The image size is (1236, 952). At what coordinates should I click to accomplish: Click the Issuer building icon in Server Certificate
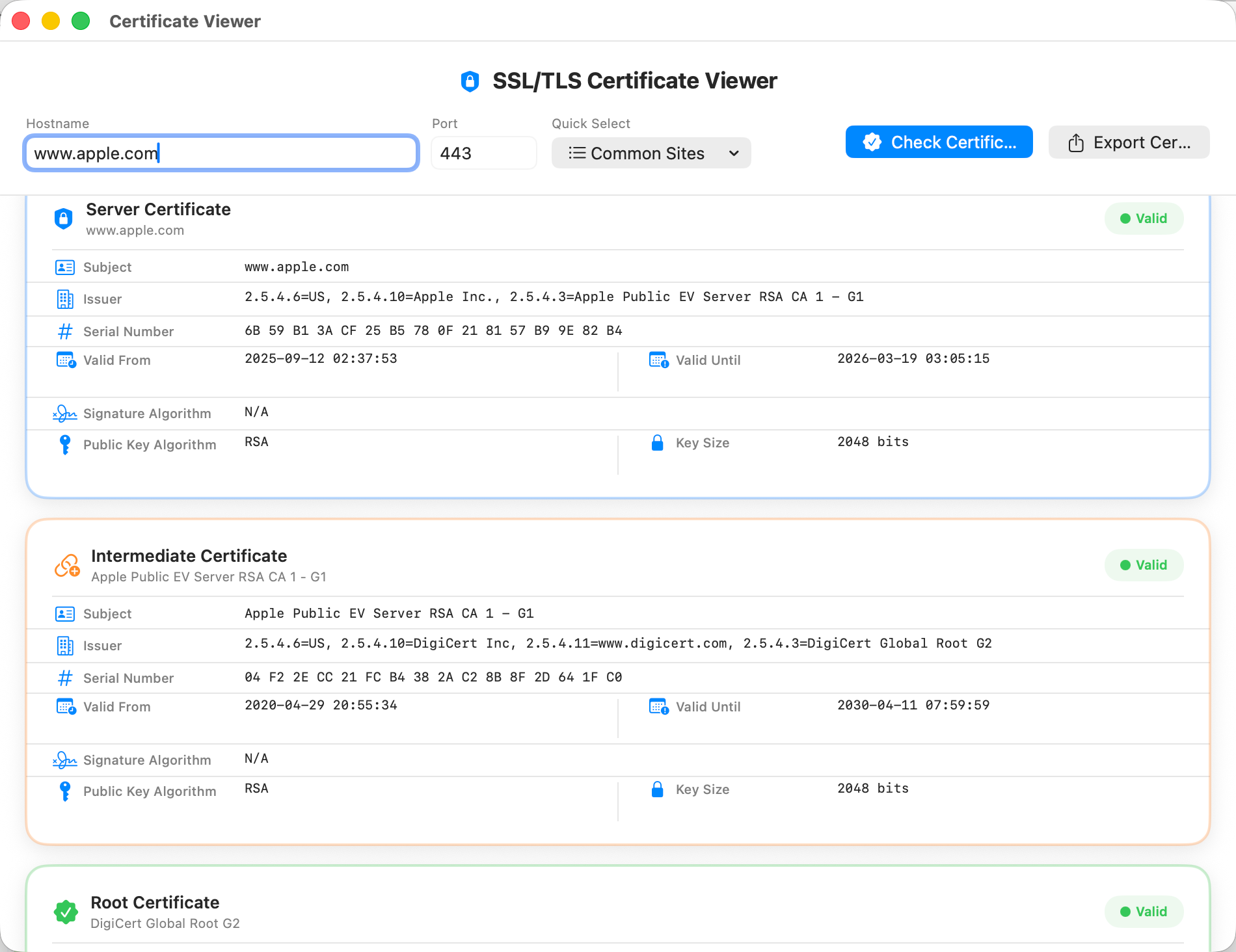tap(64, 299)
